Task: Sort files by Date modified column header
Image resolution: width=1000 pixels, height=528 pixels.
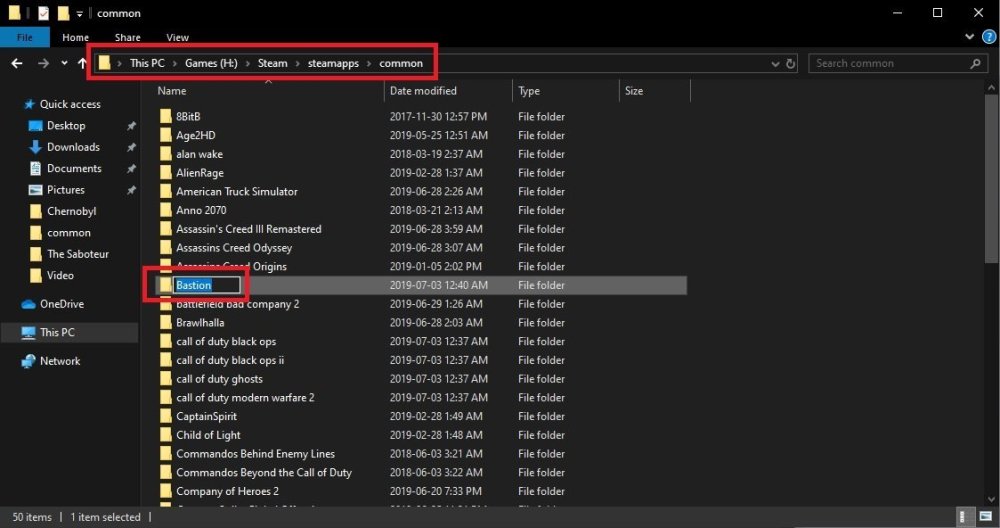Action: (423, 91)
